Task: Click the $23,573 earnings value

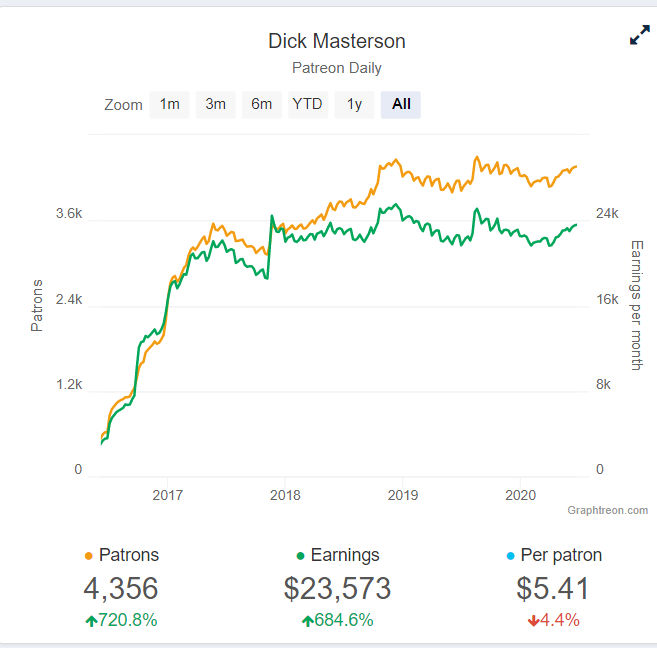Action: [338, 589]
